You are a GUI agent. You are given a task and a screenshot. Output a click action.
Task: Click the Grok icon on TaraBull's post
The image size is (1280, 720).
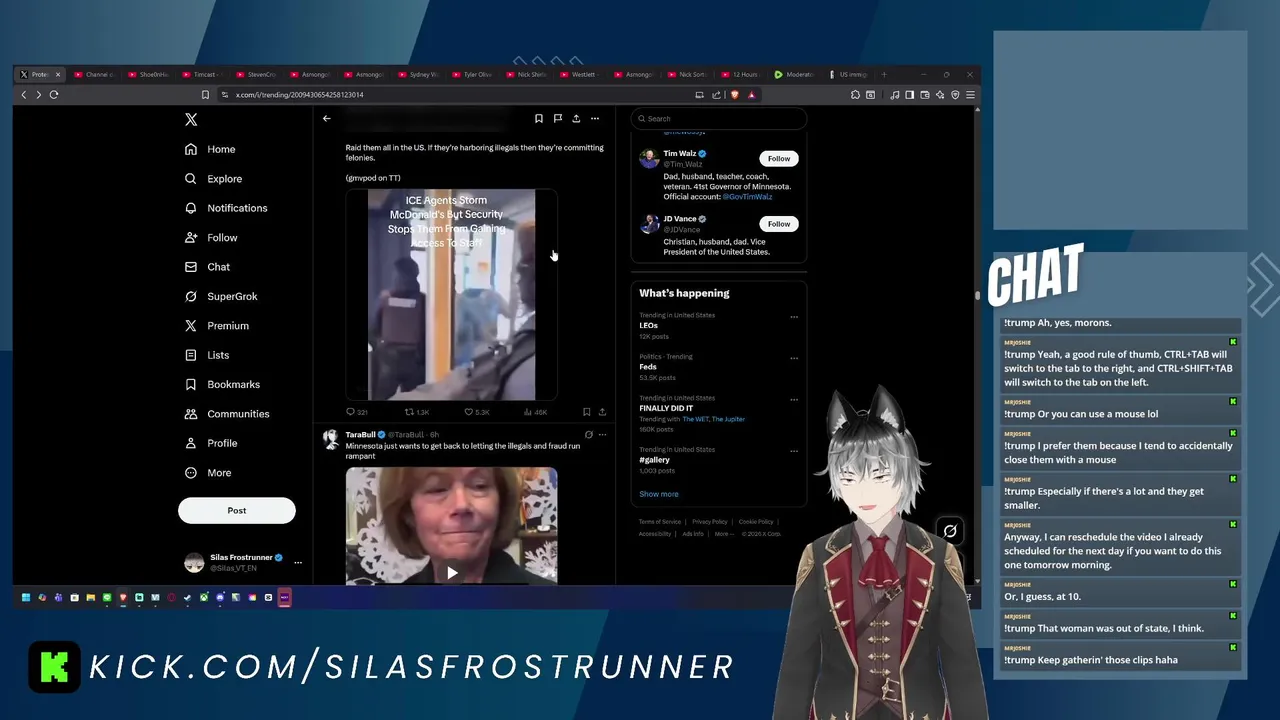(588, 435)
